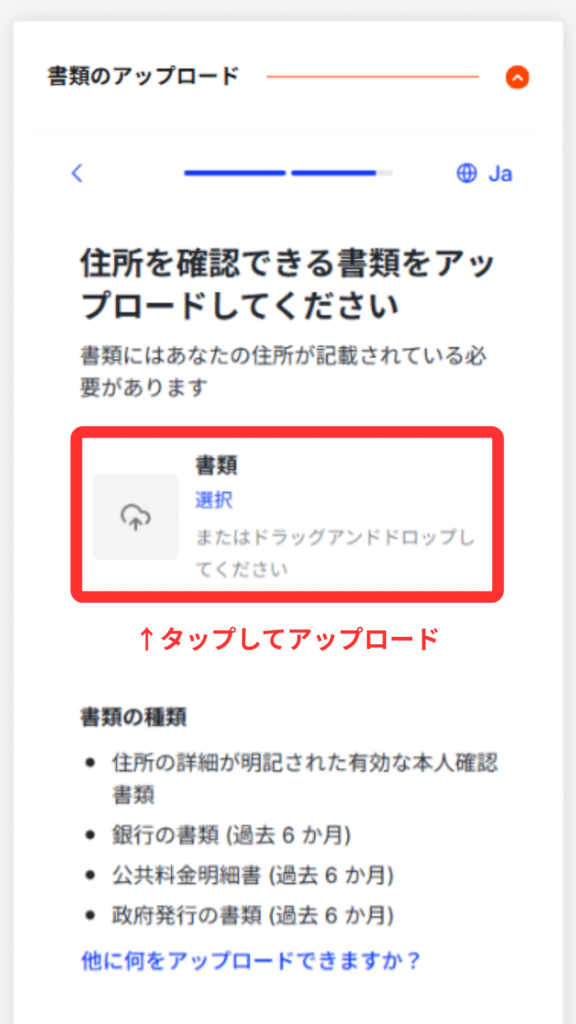Select the 銀行の書類 (過去 6 か月) list item

(x=232, y=835)
